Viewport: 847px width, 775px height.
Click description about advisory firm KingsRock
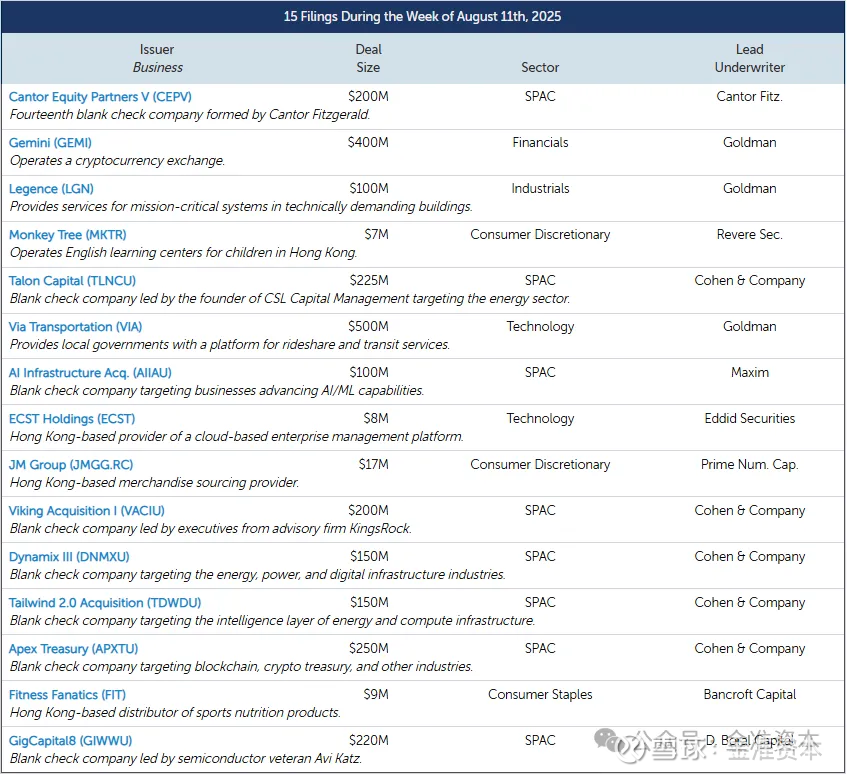(211, 528)
